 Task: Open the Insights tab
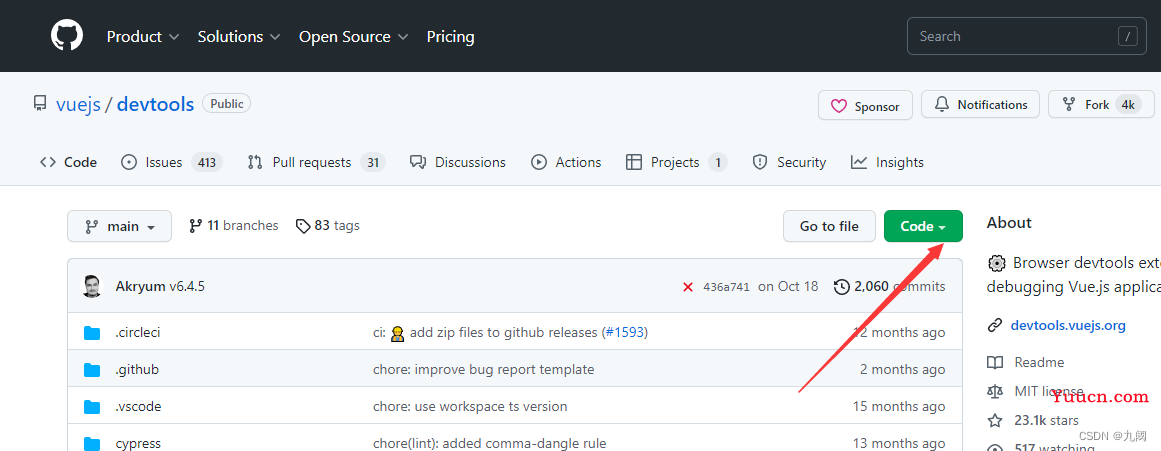887,162
